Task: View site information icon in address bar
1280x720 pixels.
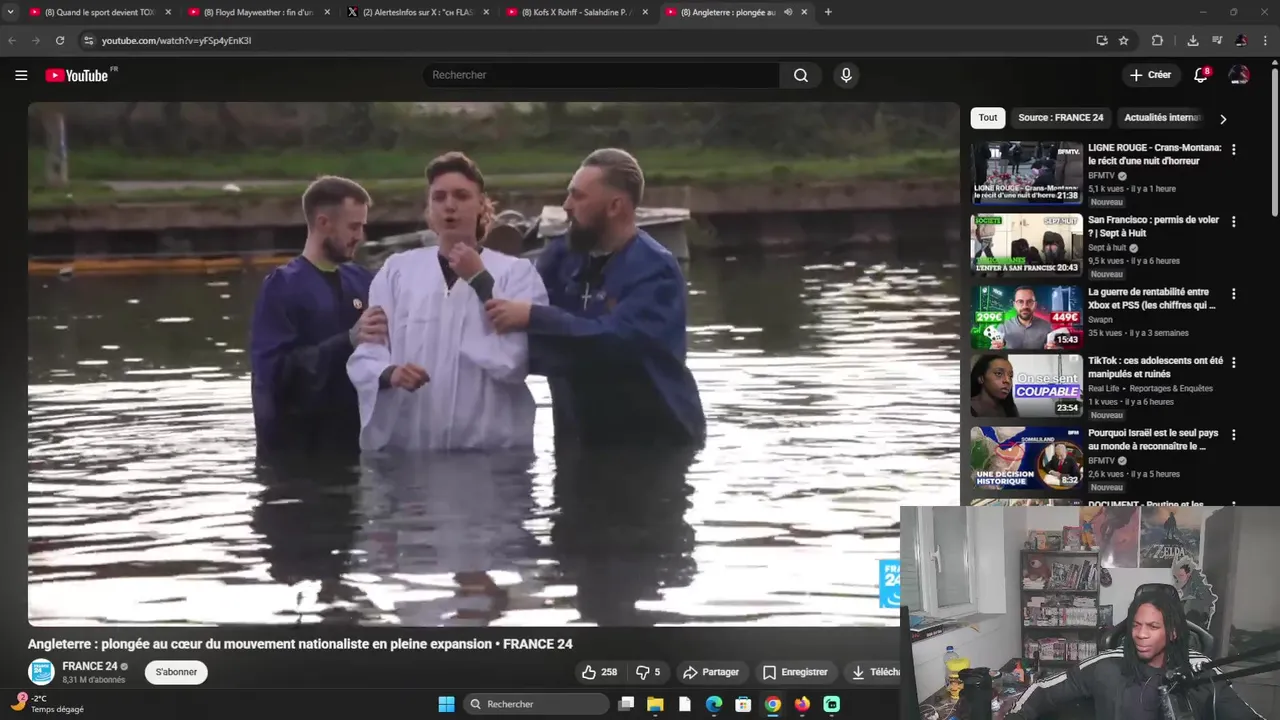Action: (x=88, y=41)
